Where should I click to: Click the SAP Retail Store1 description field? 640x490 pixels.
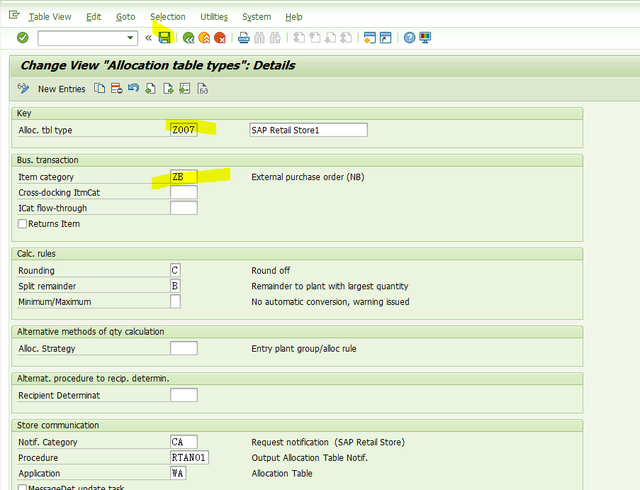point(308,130)
